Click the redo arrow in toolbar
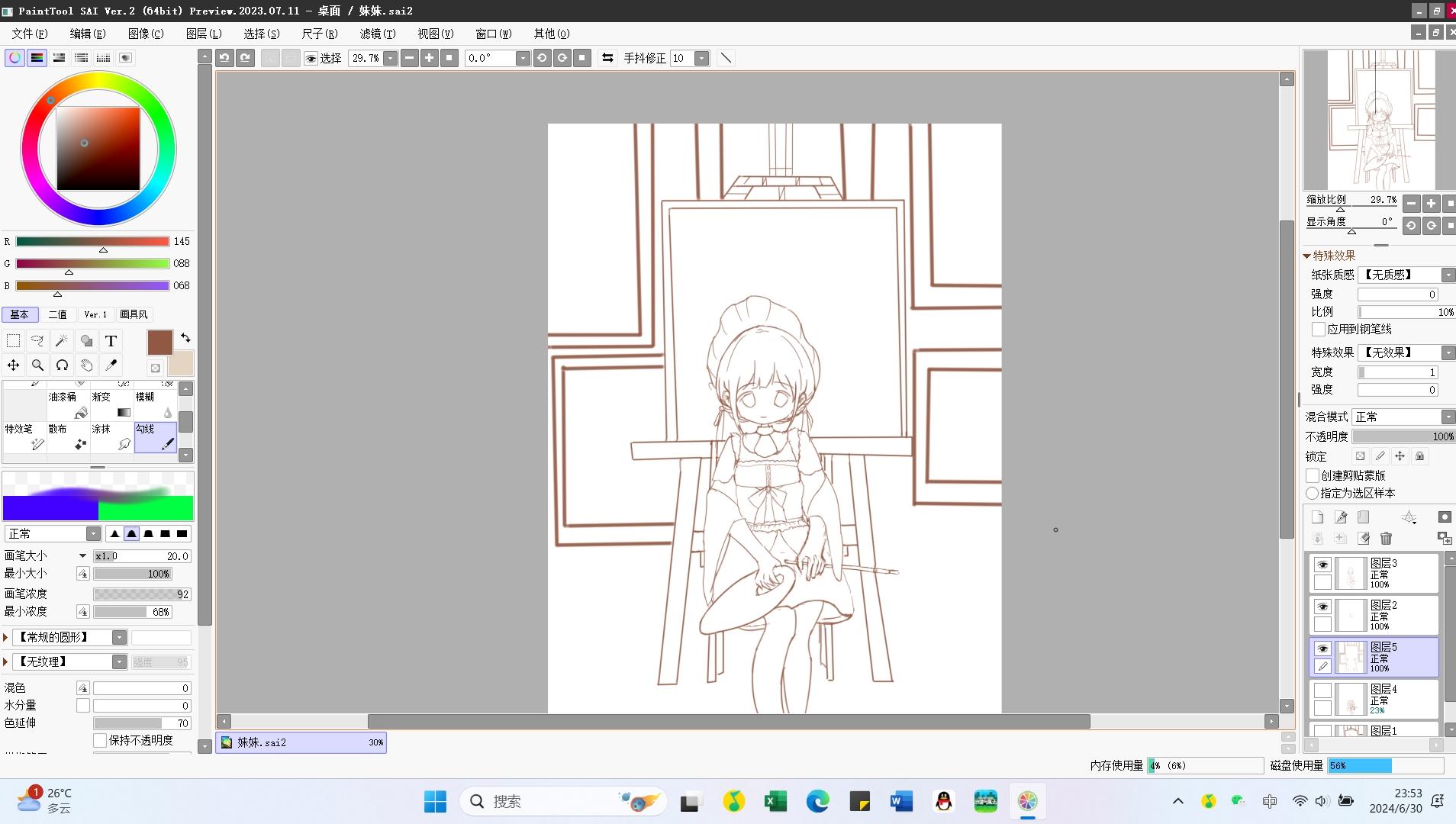The height and width of the screenshot is (824, 1456). point(245,58)
